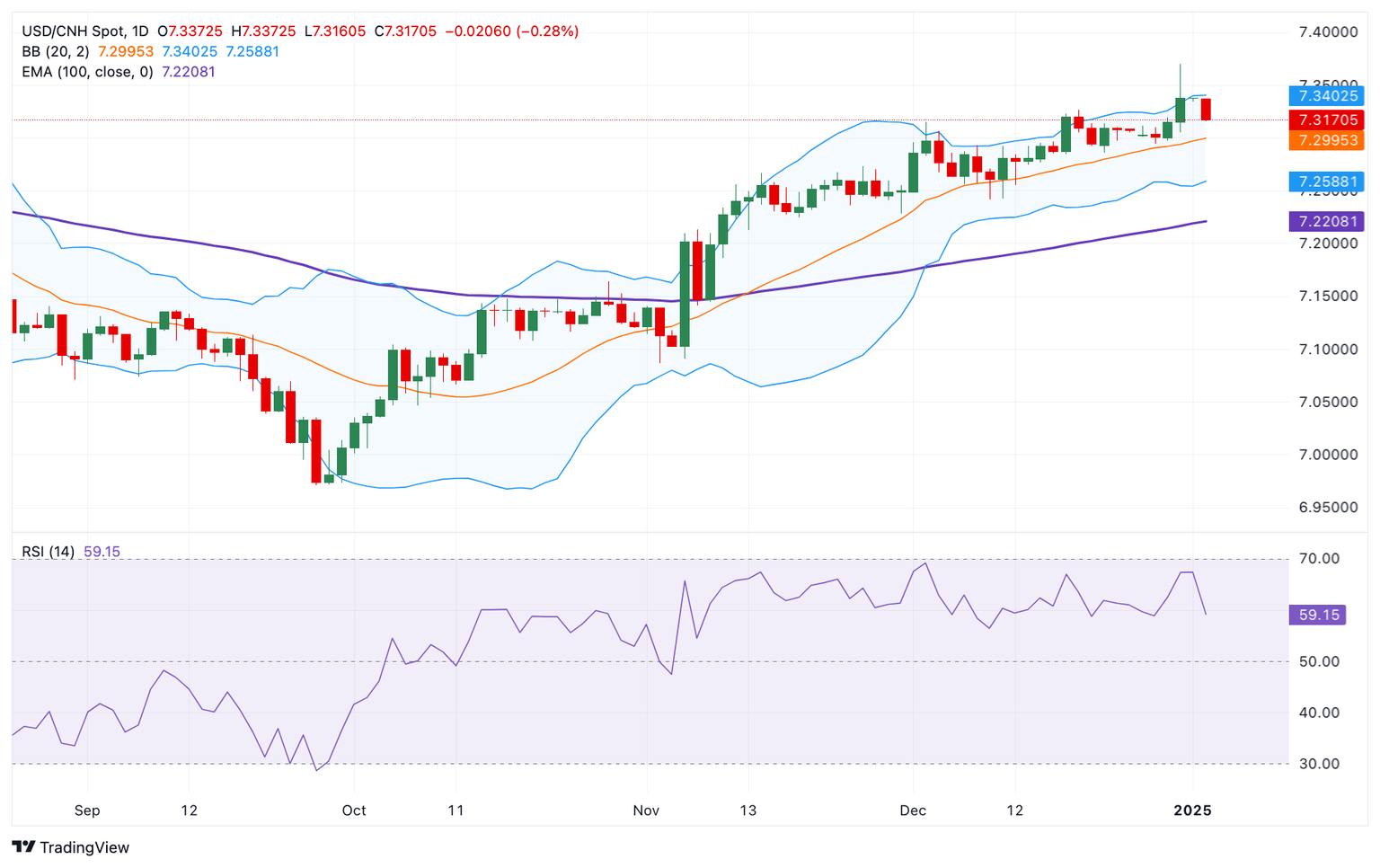
Task: Click the TradingView brand text link
Action: [84, 847]
